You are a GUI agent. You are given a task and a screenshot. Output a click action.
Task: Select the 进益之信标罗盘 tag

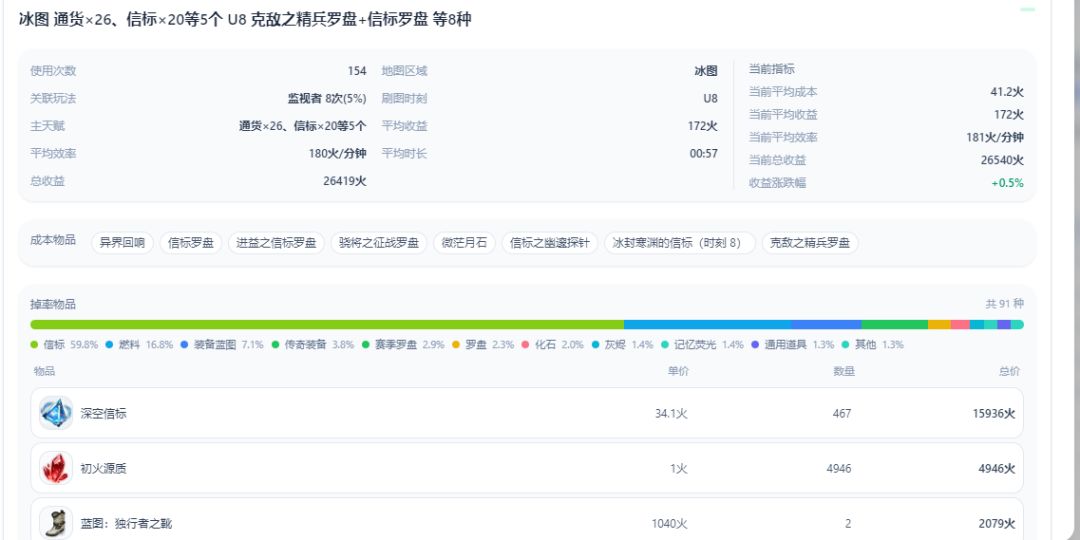coord(276,242)
